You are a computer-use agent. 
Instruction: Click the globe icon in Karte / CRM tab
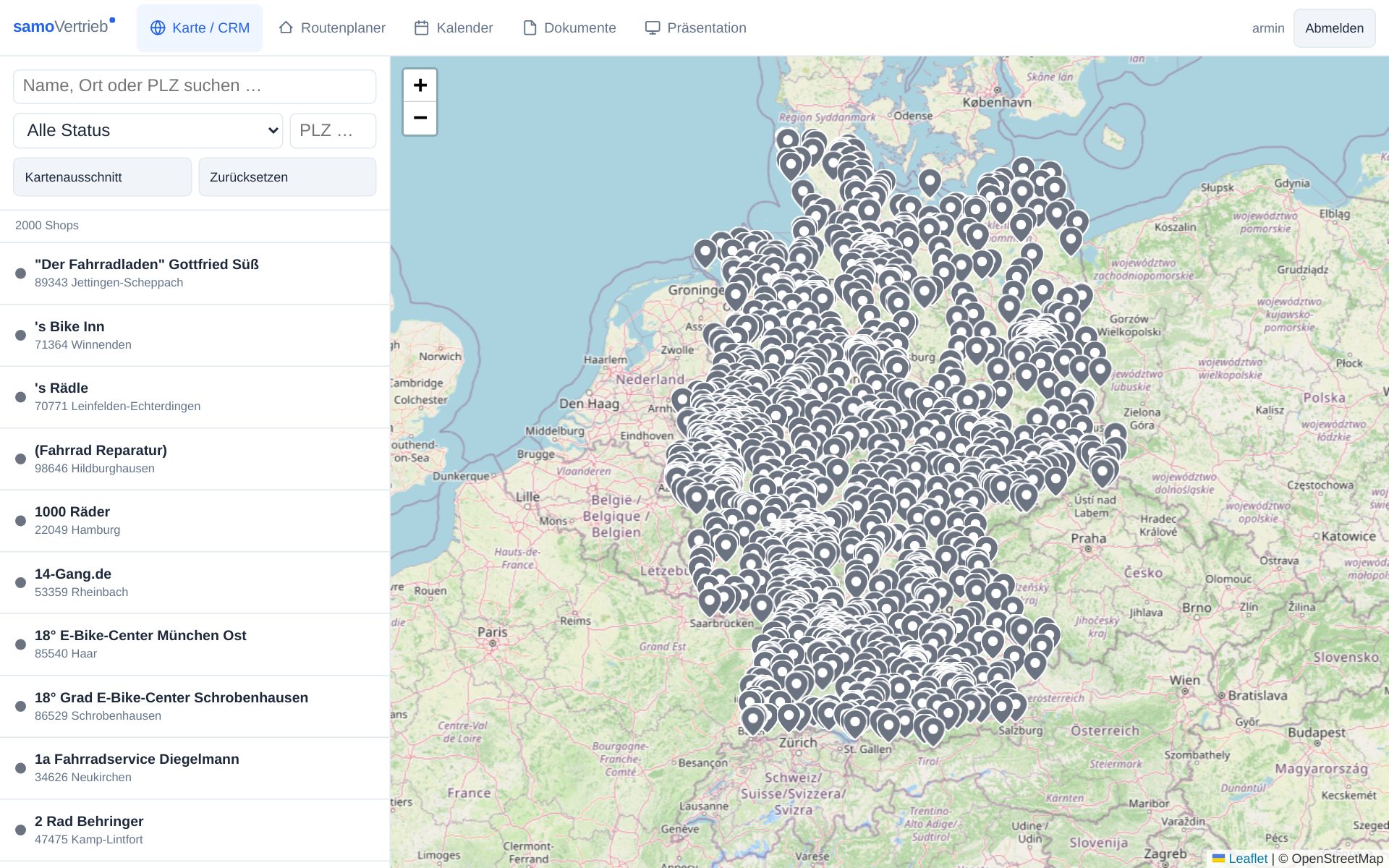[158, 27]
